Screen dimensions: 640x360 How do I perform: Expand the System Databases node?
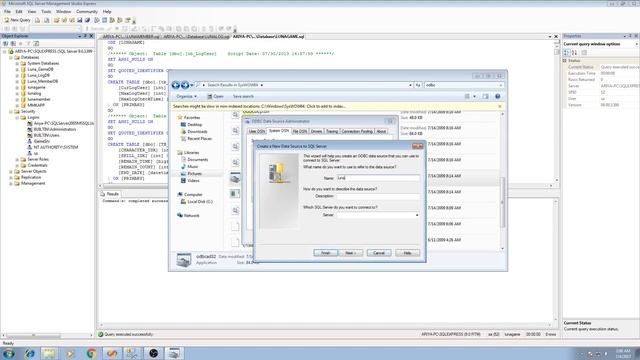(17, 63)
